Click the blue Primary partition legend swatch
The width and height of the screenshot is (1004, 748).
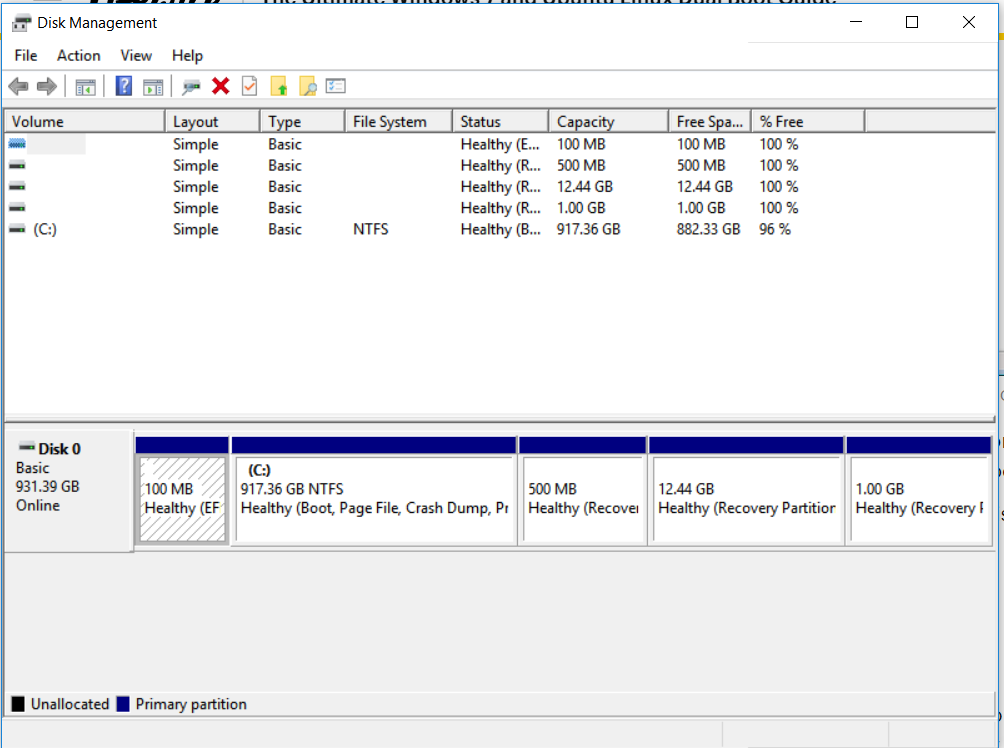[x=123, y=704]
